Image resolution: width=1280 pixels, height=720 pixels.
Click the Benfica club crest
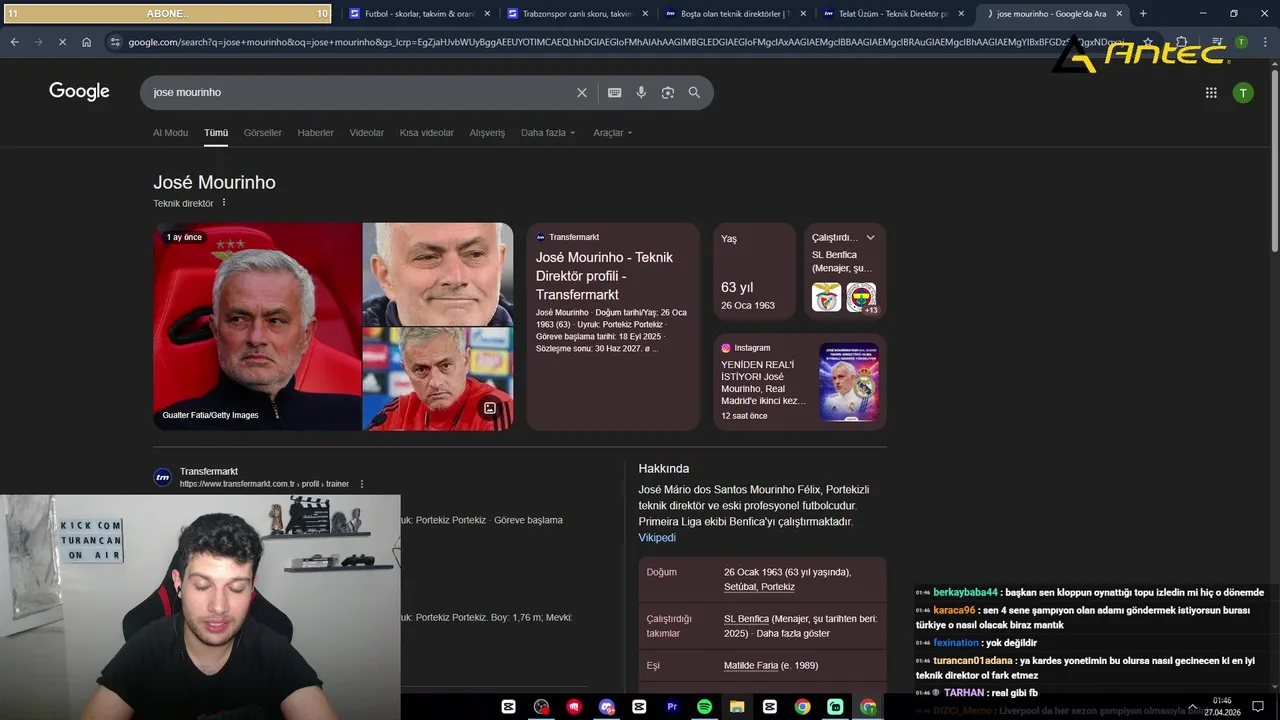point(826,297)
